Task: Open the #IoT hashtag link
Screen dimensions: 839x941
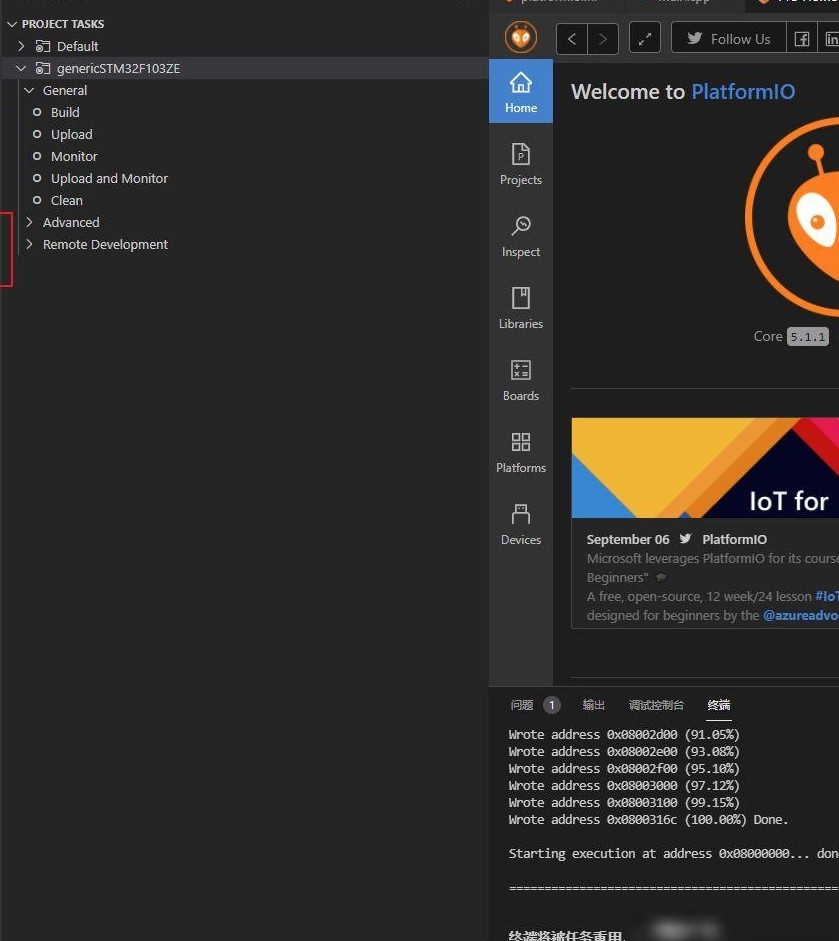Action: (827, 597)
